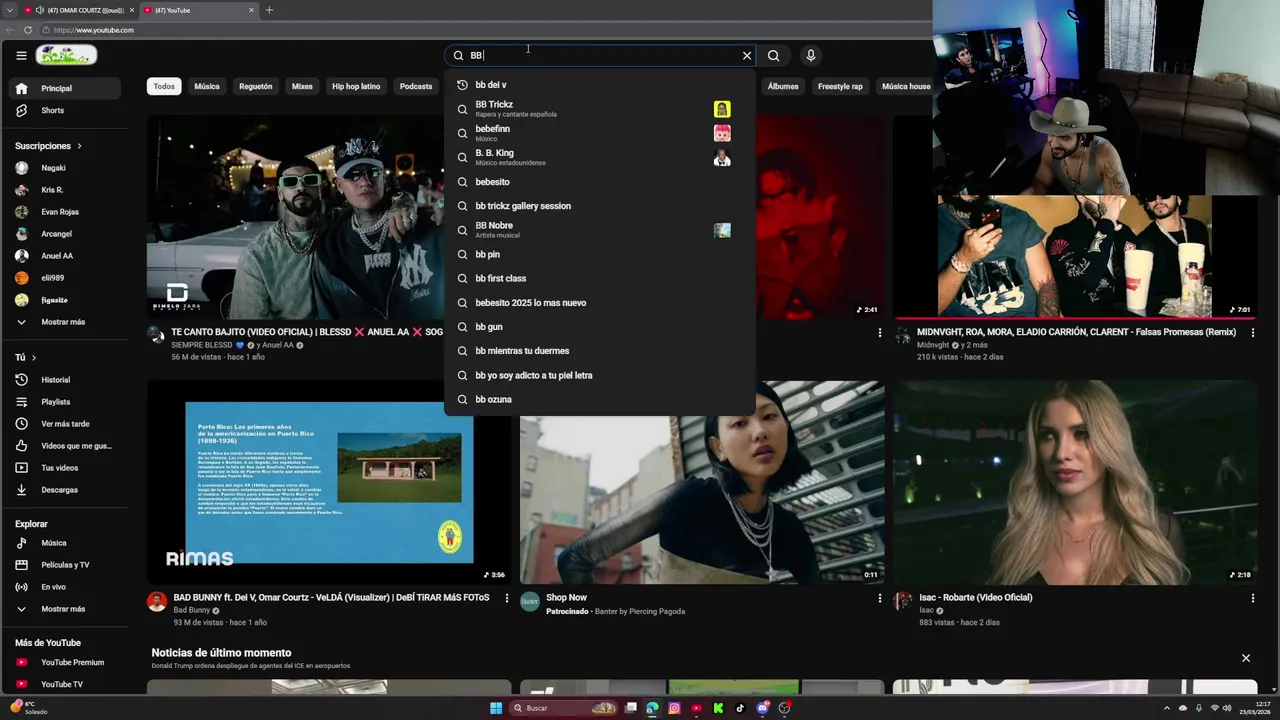Open Nagaki channel subscription
1280x720 pixels.
[x=64, y=168]
